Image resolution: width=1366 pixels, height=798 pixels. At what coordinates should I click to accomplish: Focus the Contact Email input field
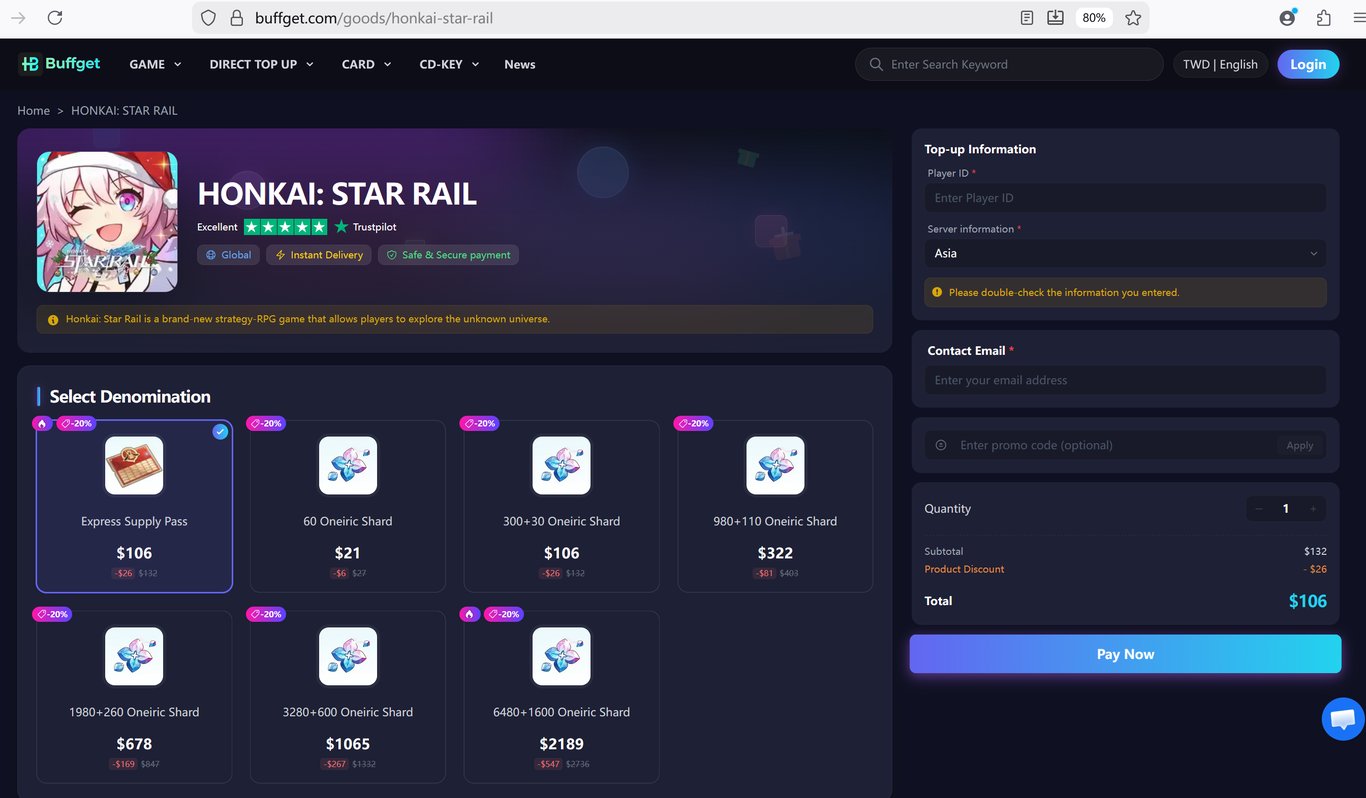(1125, 380)
